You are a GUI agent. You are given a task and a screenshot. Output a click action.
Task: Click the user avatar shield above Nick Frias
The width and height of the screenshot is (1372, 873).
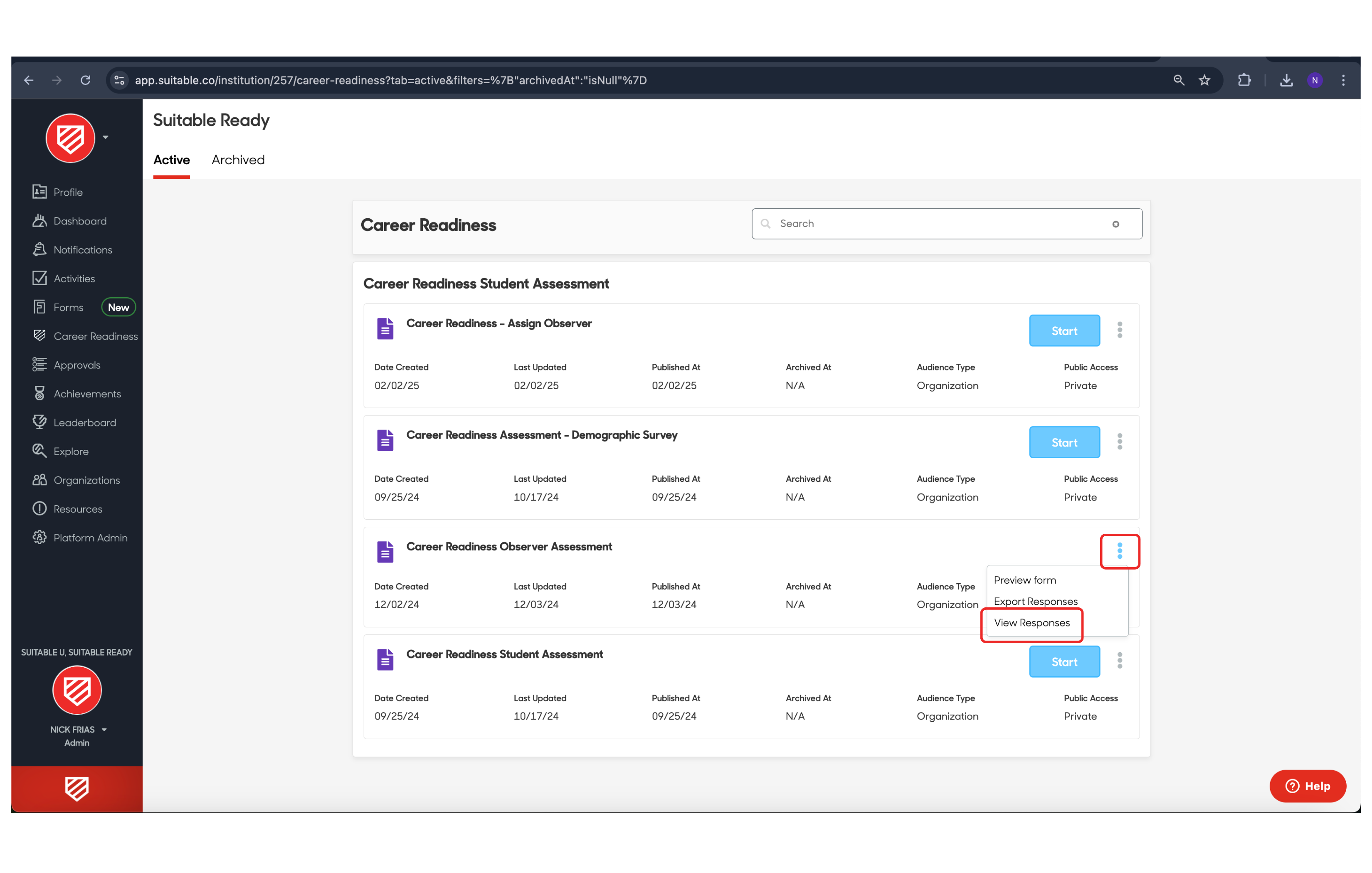[77, 690]
